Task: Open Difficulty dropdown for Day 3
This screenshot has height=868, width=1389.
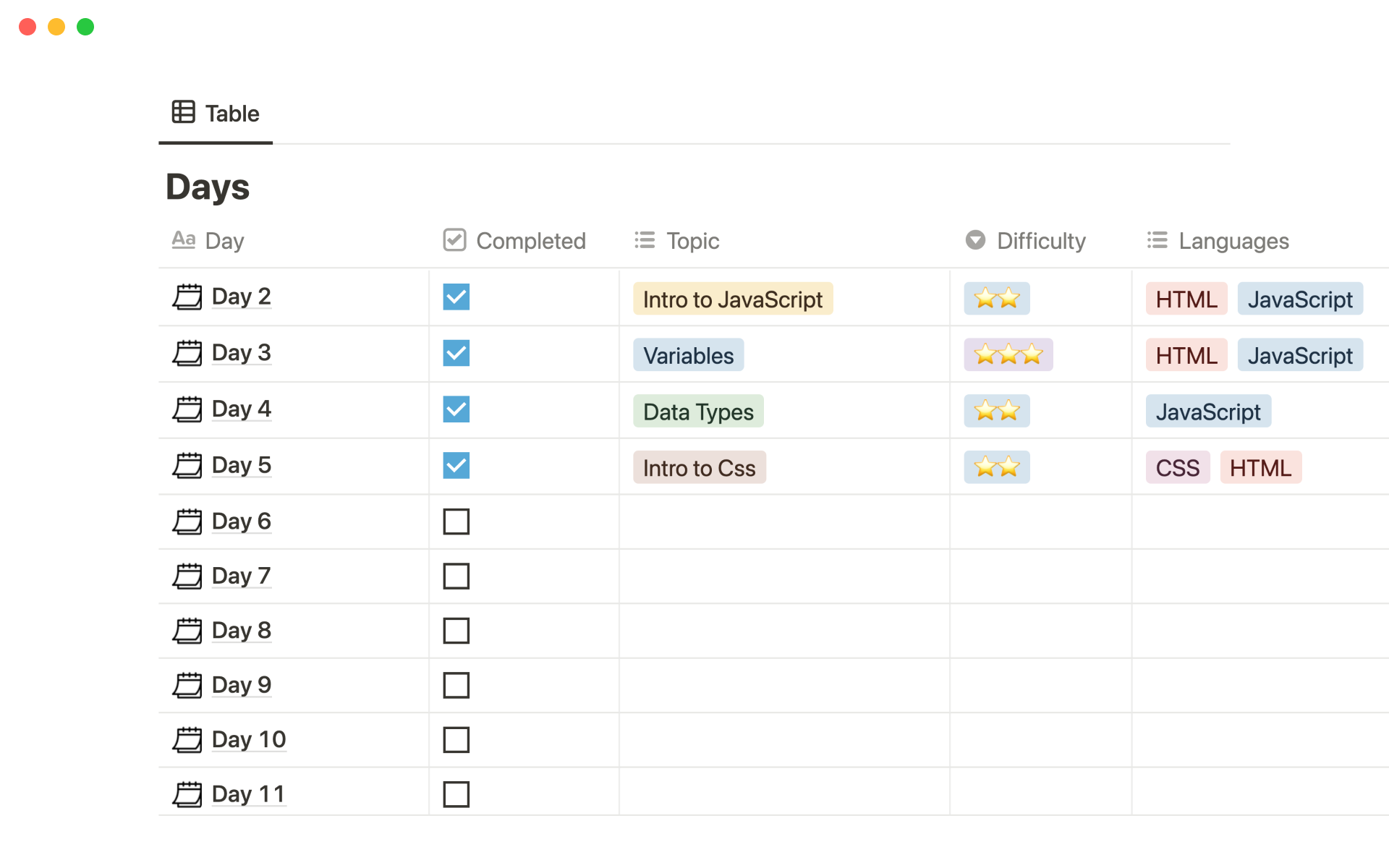Action: coord(1008,354)
